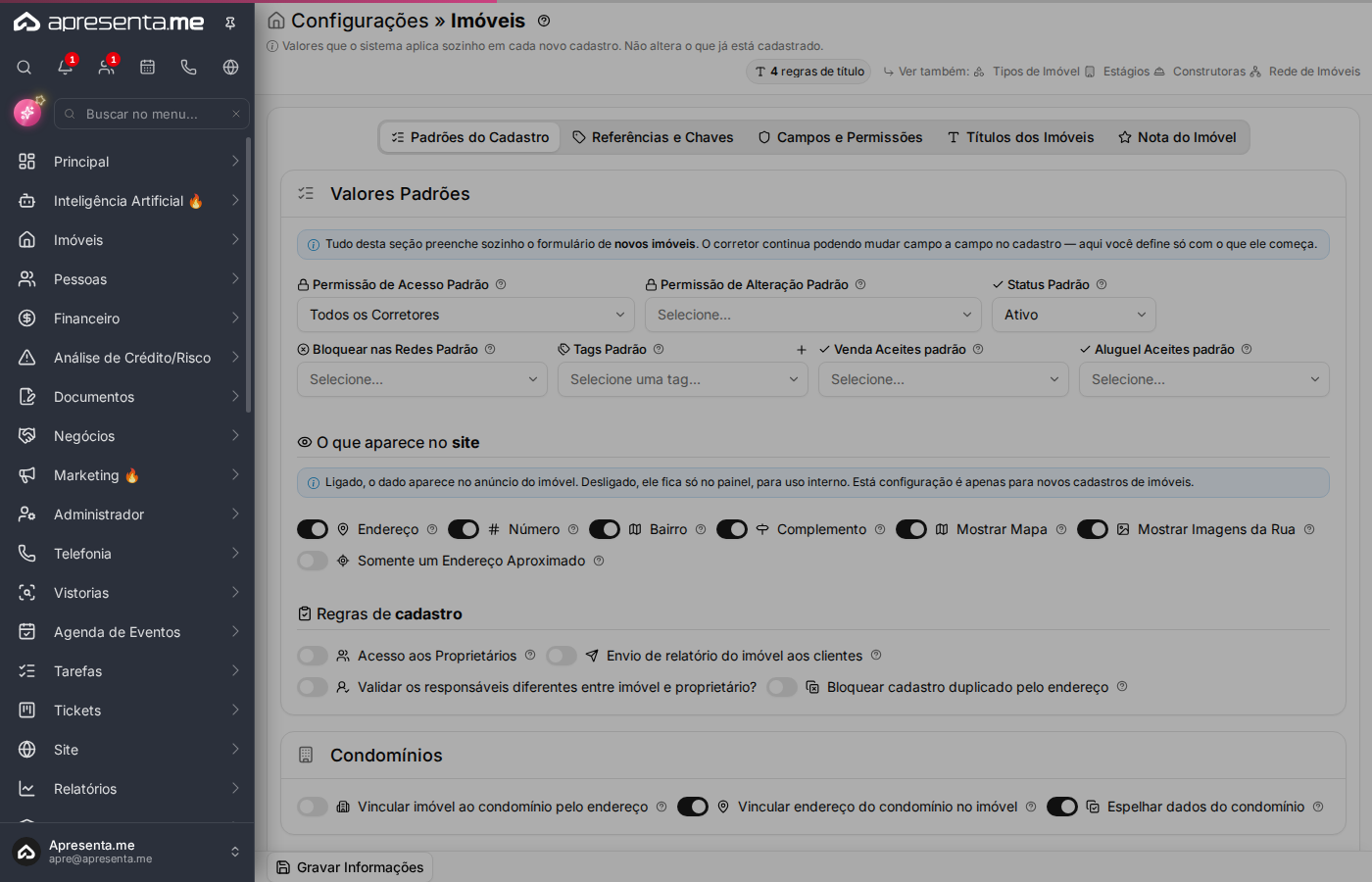Click help icon beside Status Padrão
The height and width of the screenshot is (882, 1372).
[x=1102, y=284]
